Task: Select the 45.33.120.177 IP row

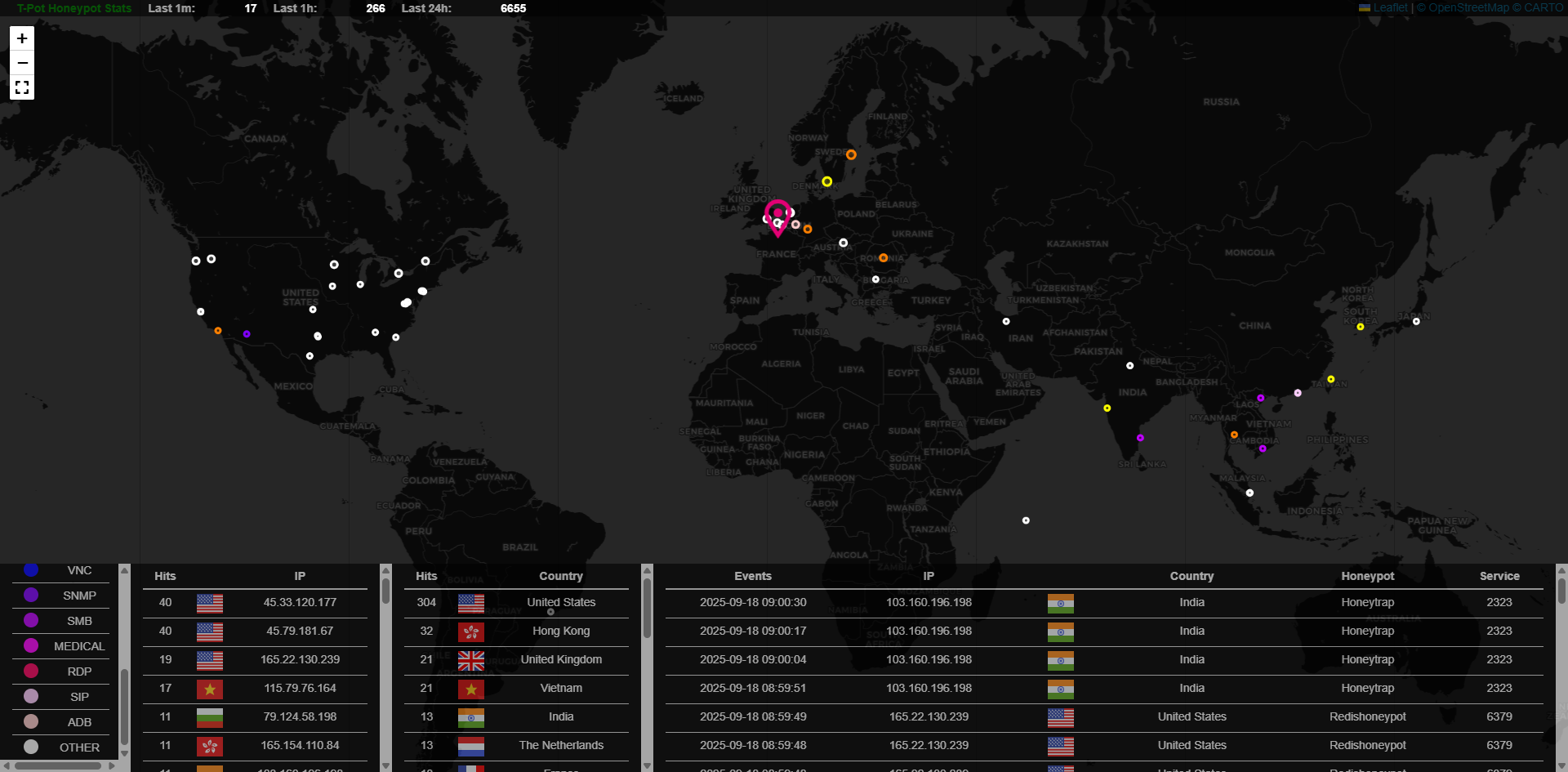Action: (x=300, y=603)
